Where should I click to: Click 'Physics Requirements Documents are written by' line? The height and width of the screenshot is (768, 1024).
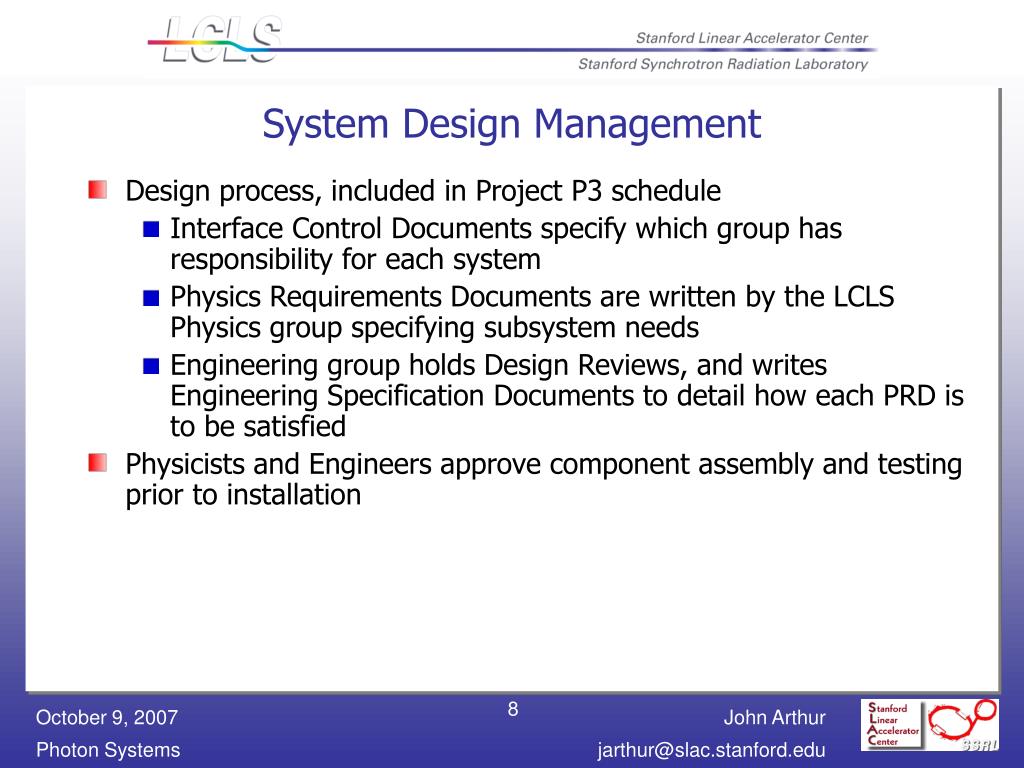coord(532,297)
